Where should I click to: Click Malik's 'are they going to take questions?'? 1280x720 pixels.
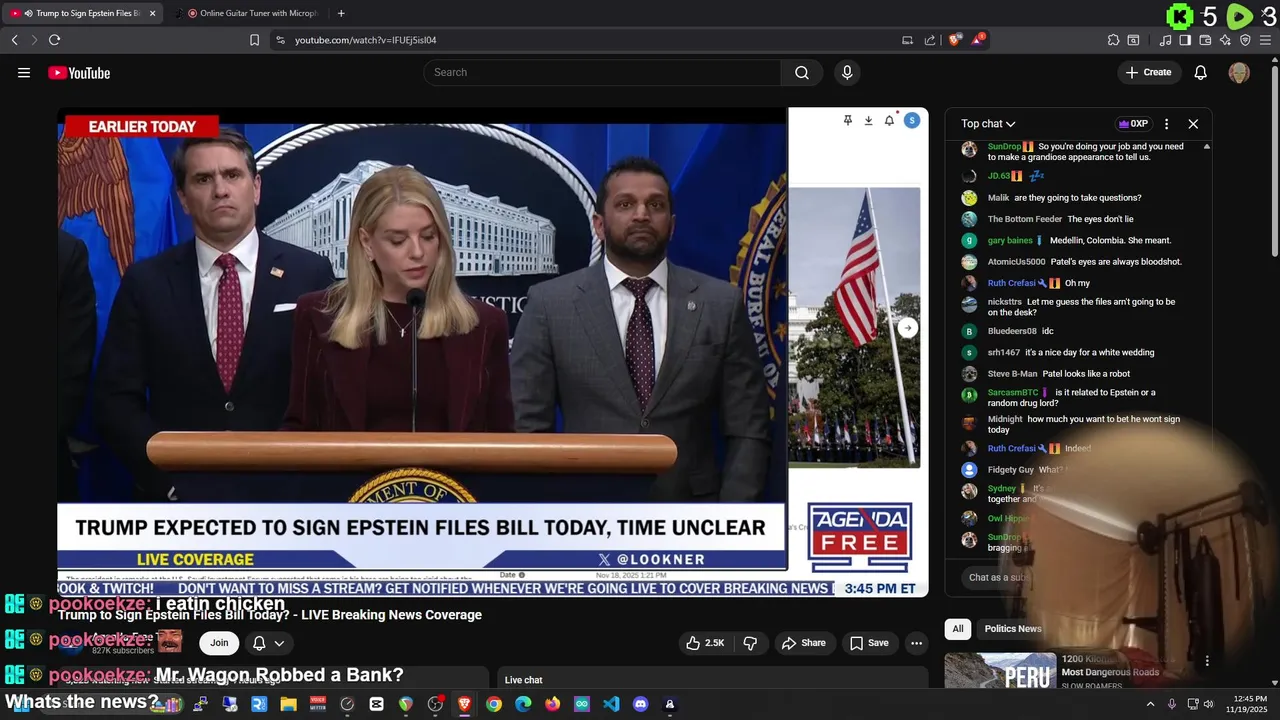pyautogui.click(x=1077, y=198)
